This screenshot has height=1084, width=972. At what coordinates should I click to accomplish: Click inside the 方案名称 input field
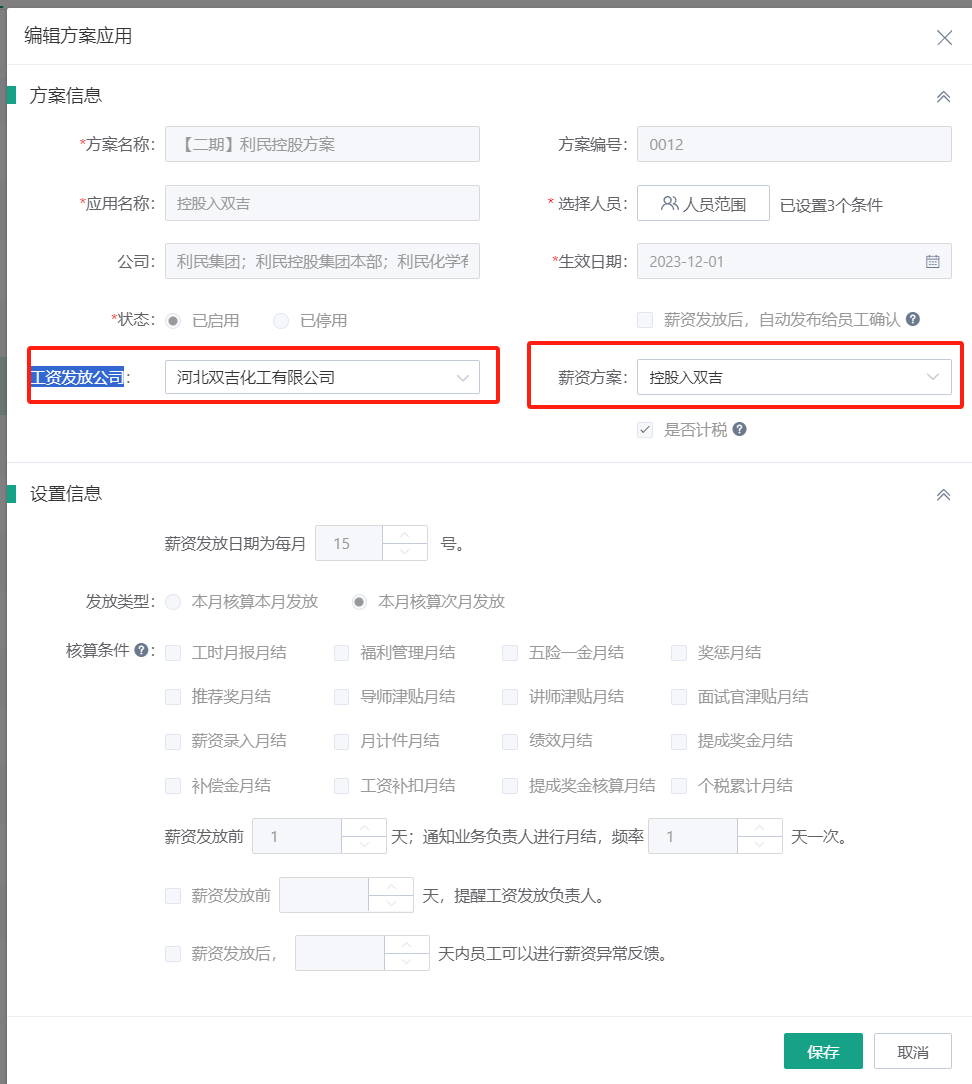[x=320, y=143]
